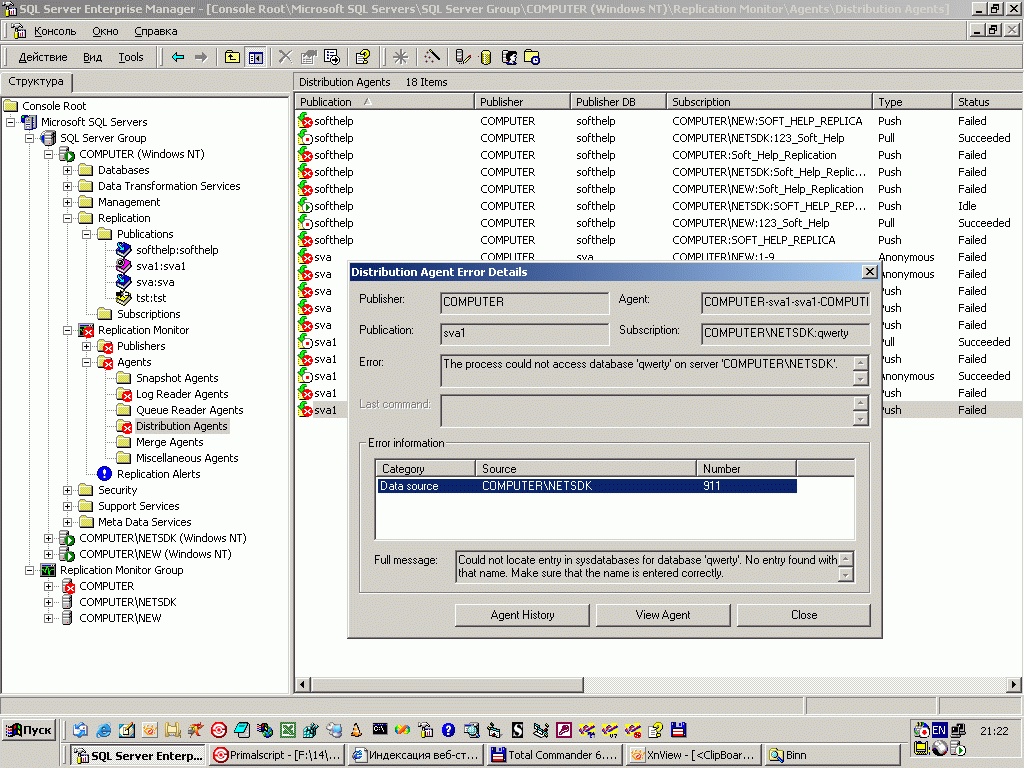Collapse the Microsoft SQL Servers node
The image size is (1024, 768).
point(10,122)
